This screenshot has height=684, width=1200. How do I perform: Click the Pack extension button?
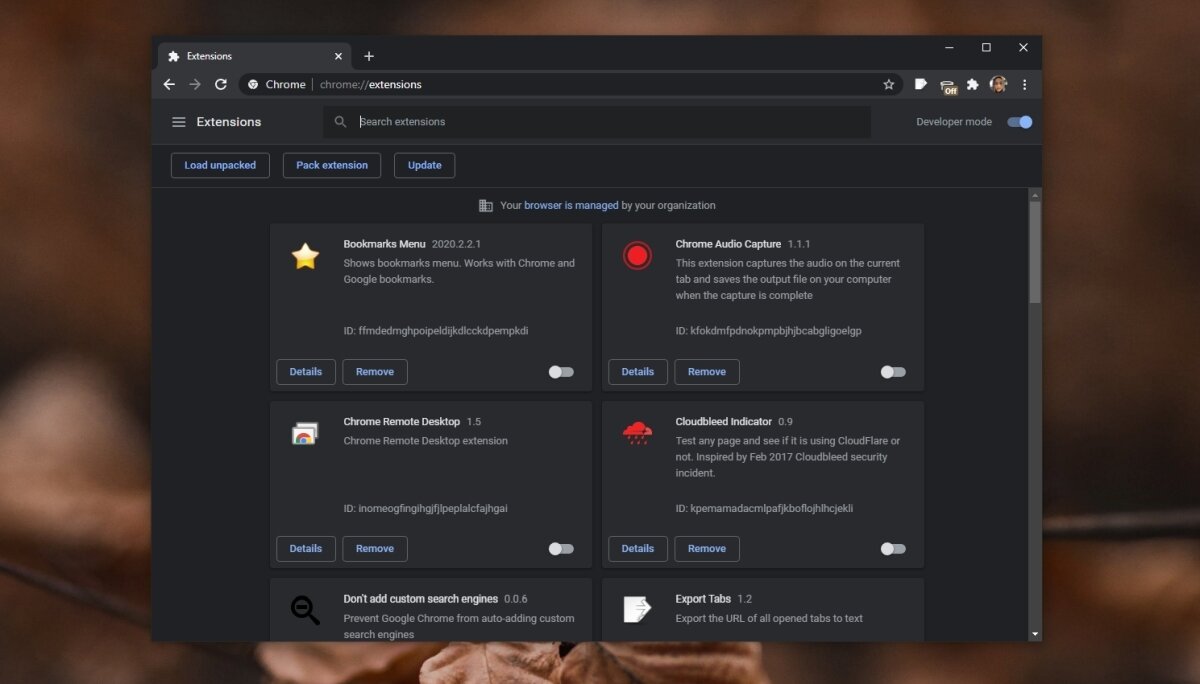[x=332, y=165]
